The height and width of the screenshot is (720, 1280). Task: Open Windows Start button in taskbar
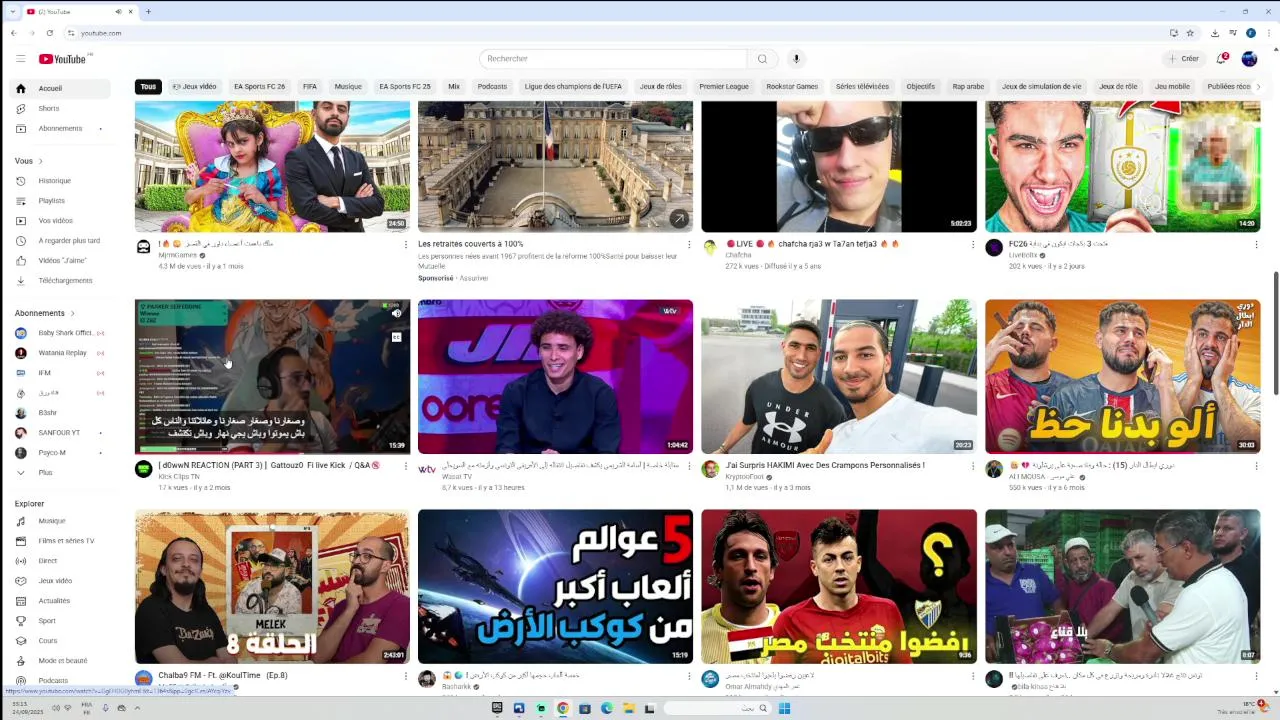pos(785,709)
